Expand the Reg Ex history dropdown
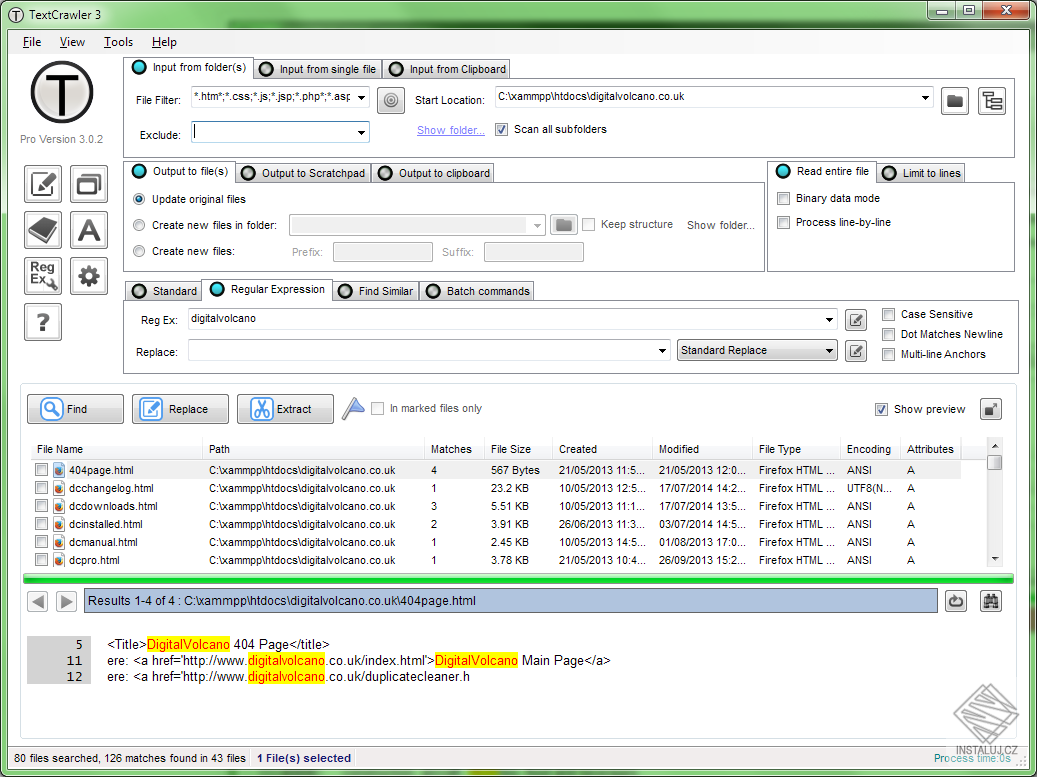The width and height of the screenshot is (1037, 777). click(829, 320)
